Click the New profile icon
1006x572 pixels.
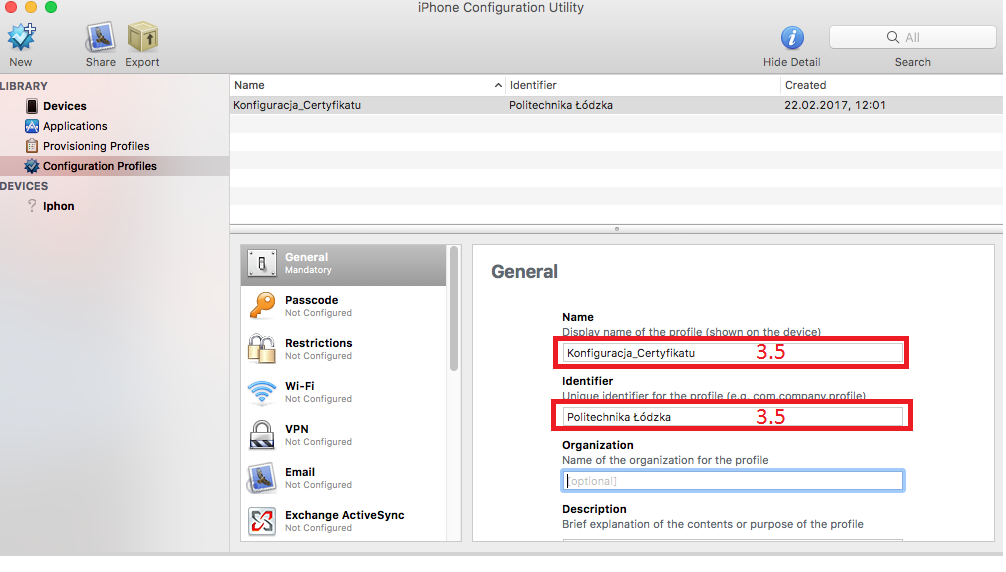coord(21,37)
